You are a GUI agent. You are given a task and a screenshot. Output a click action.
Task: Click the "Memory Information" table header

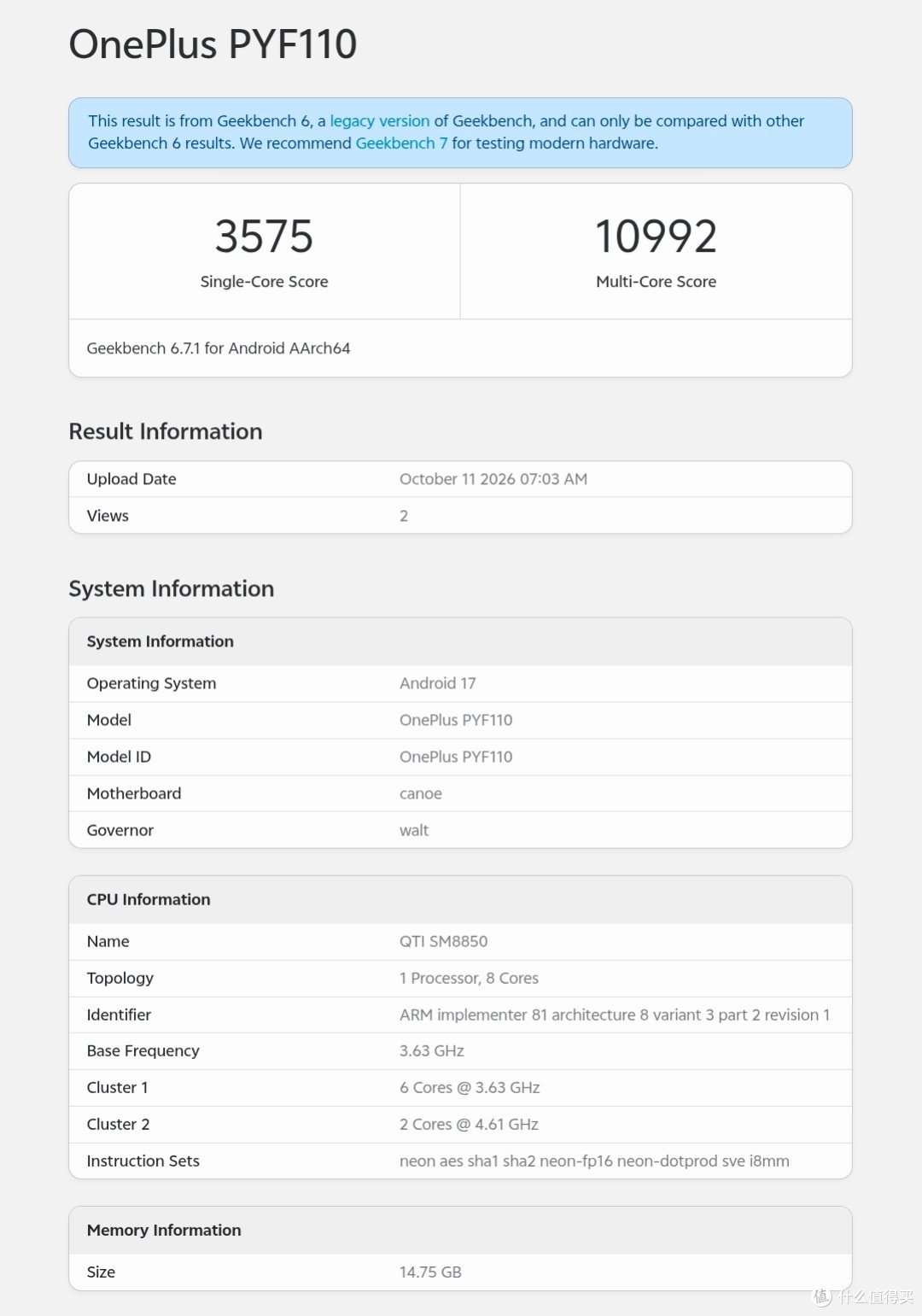pyautogui.click(x=164, y=1230)
